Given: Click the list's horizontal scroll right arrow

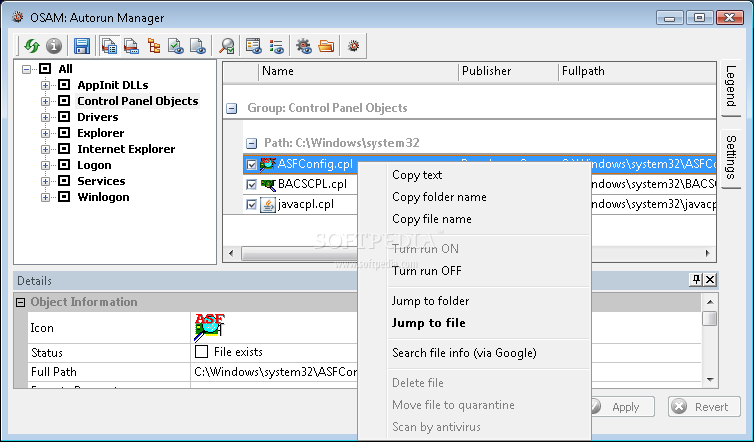Looking at the screenshot, I should tap(707, 253).
